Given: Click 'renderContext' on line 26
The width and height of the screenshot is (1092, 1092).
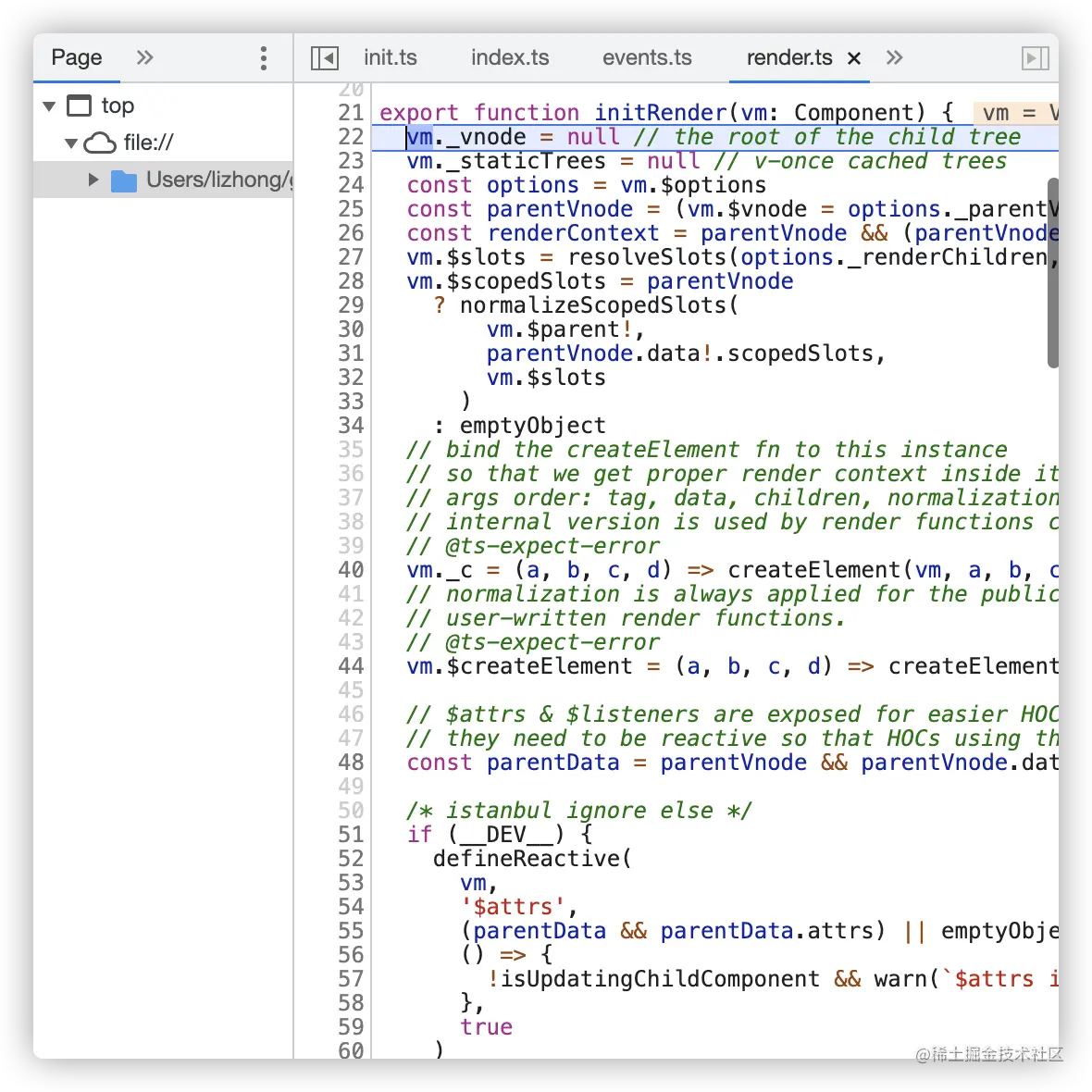Looking at the screenshot, I should pos(573,232).
